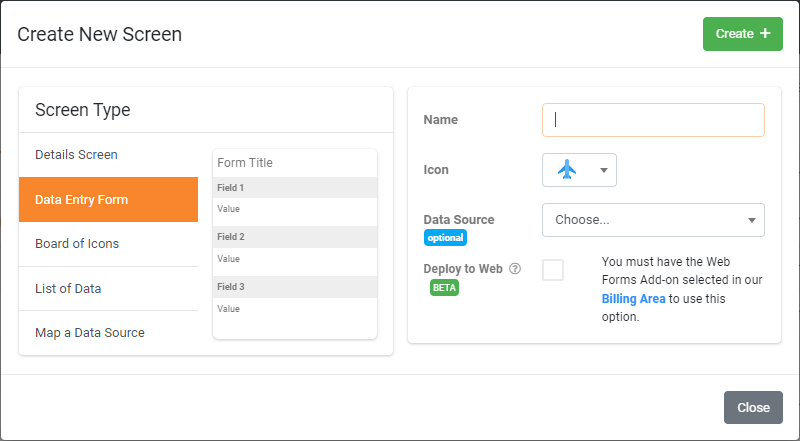Open the Billing Area link

[634, 299]
